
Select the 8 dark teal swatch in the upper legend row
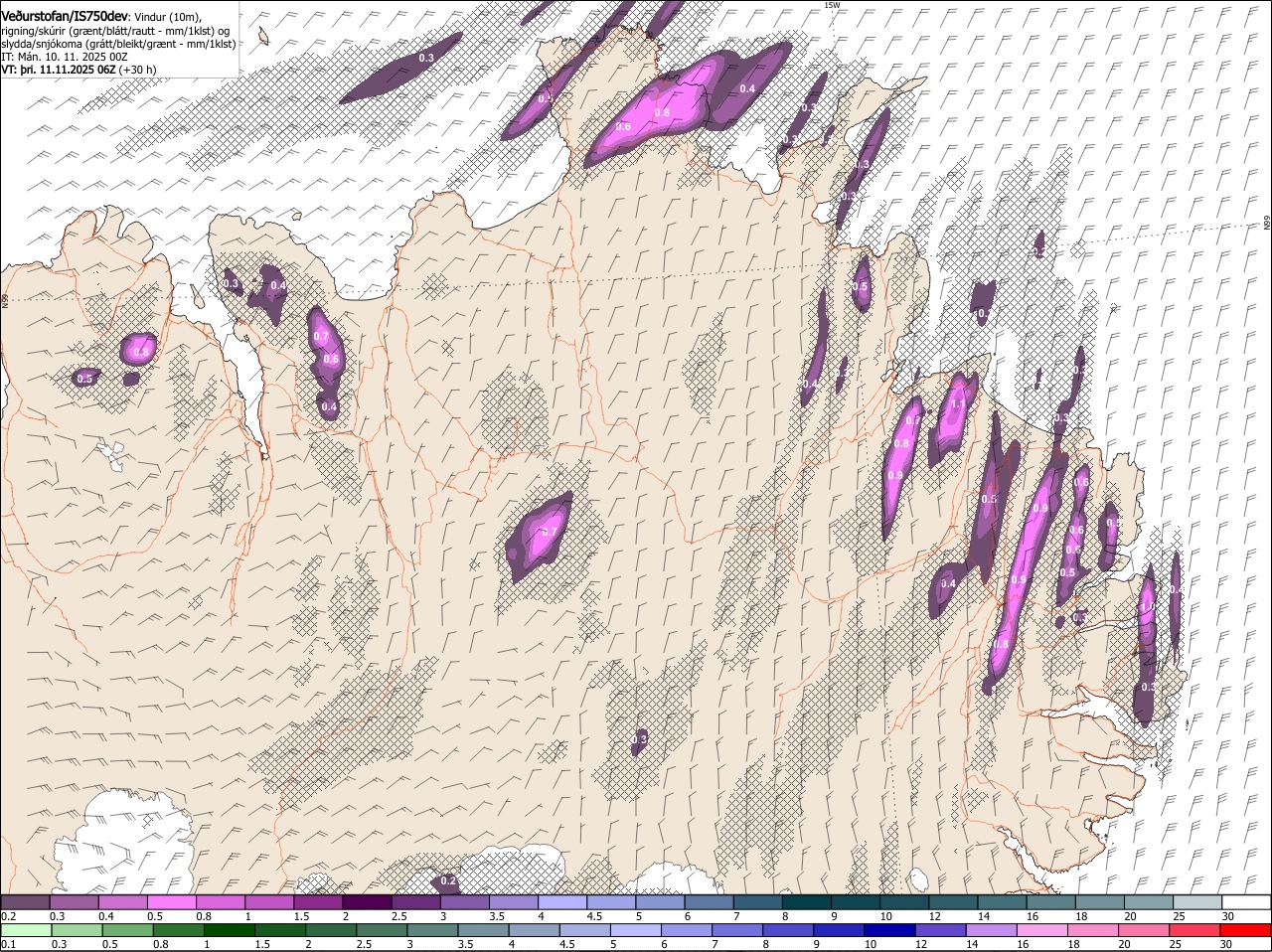click(x=805, y=901)
